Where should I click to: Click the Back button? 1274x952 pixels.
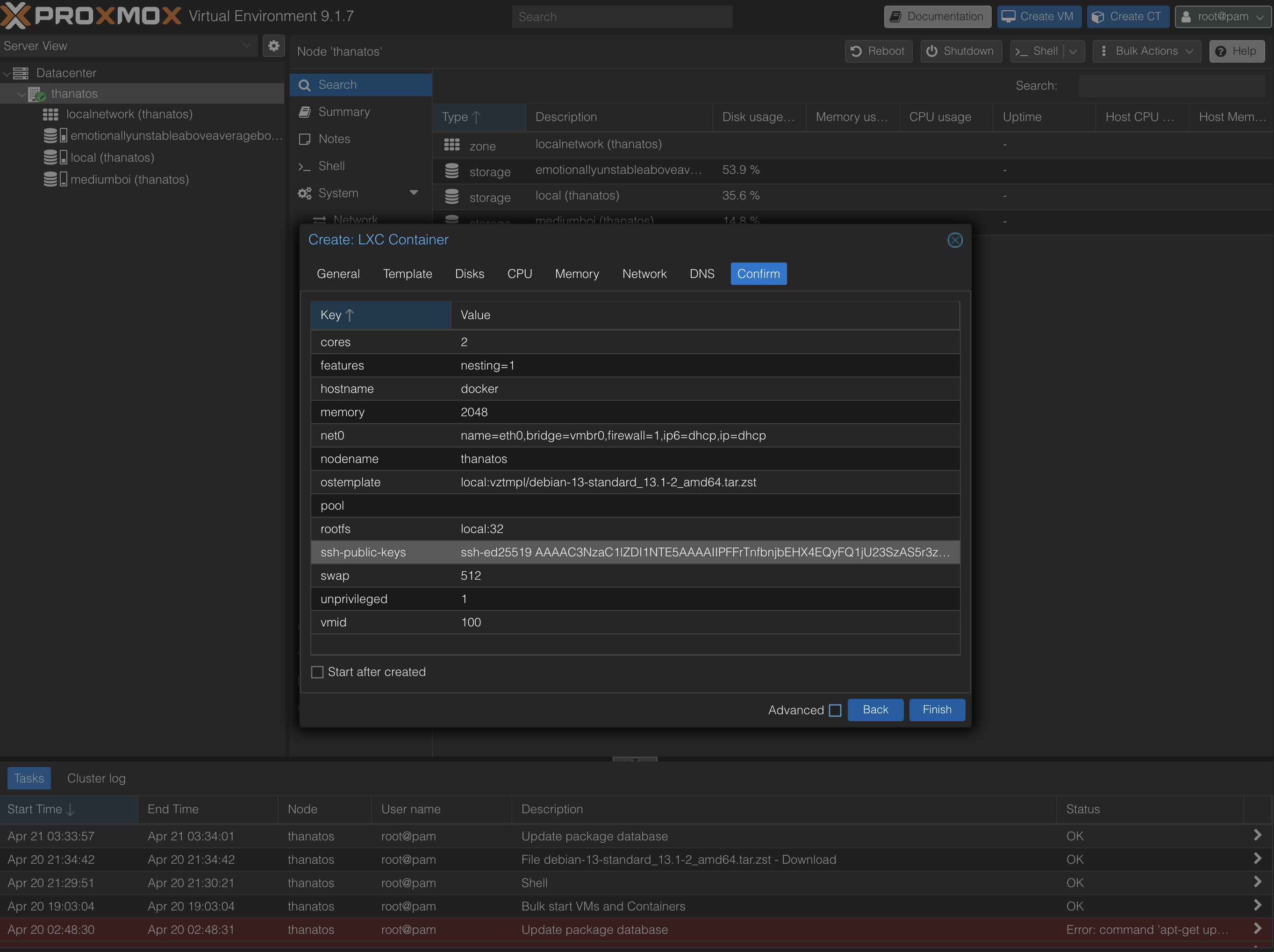[x=875, y=710]
